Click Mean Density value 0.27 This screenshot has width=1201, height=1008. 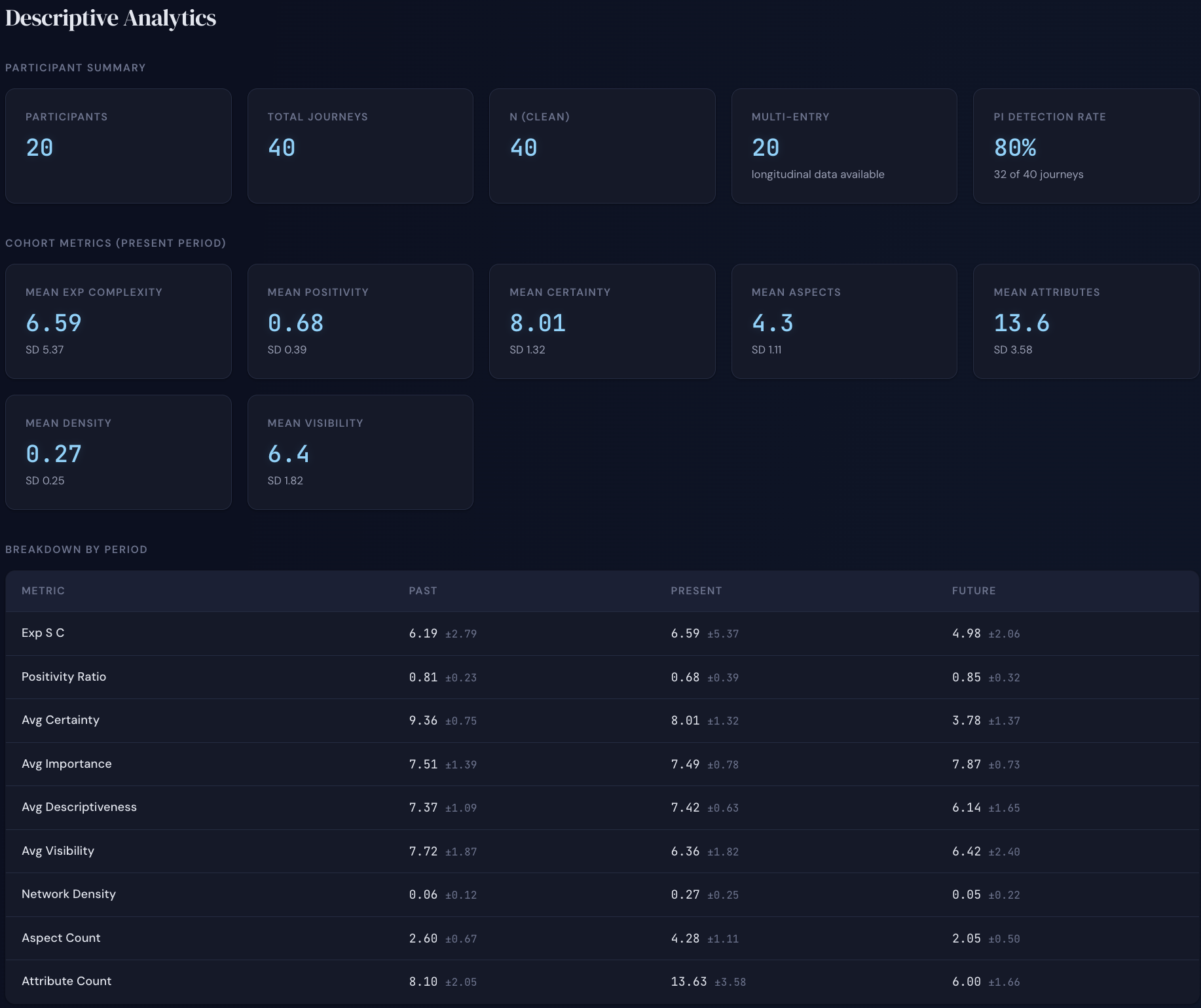[54, 454]
